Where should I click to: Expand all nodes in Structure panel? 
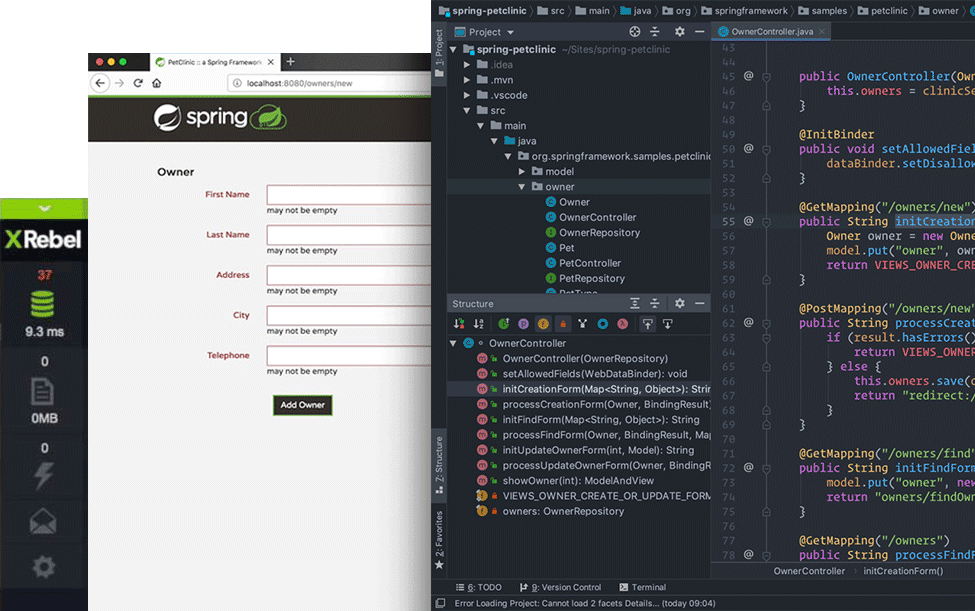634,303
